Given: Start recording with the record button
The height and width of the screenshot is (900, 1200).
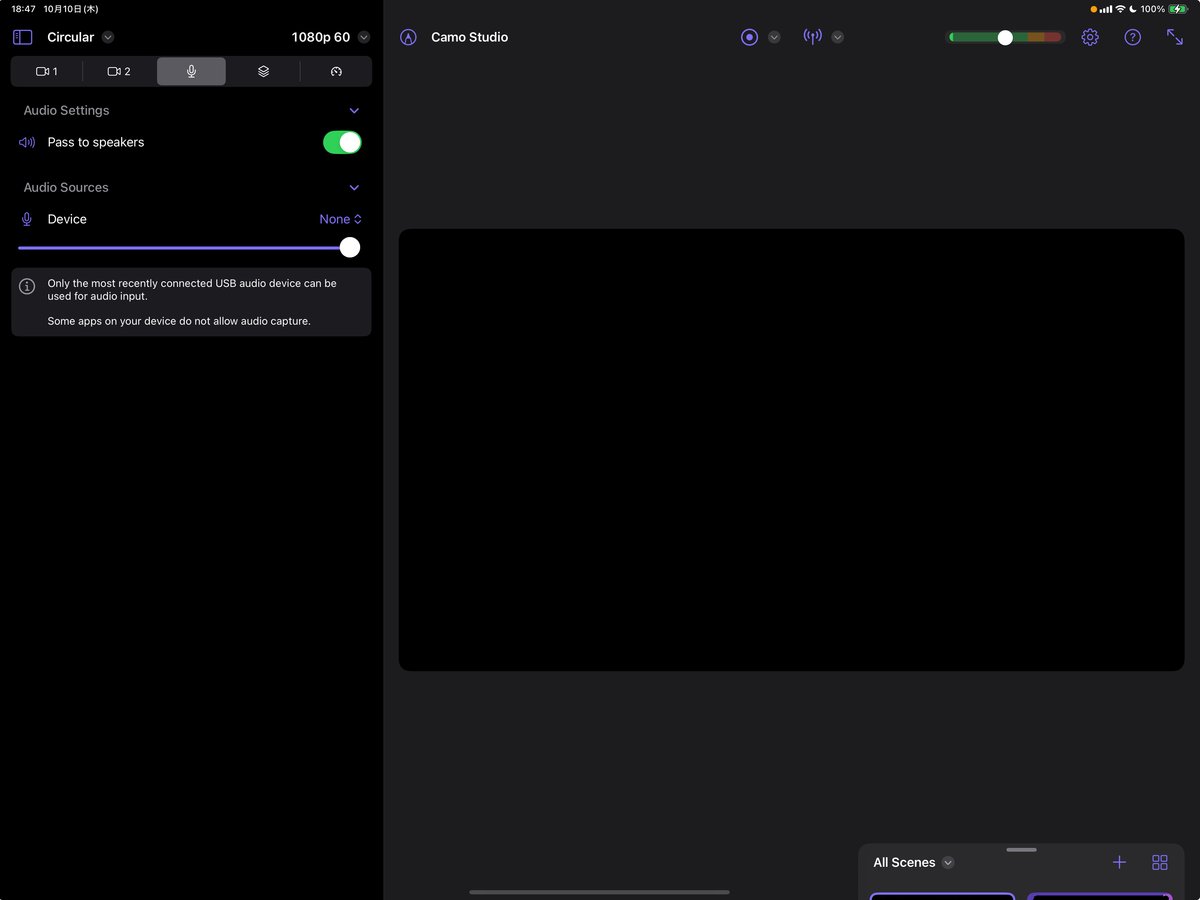Looking at the screenshot, I should click(749, 37).
